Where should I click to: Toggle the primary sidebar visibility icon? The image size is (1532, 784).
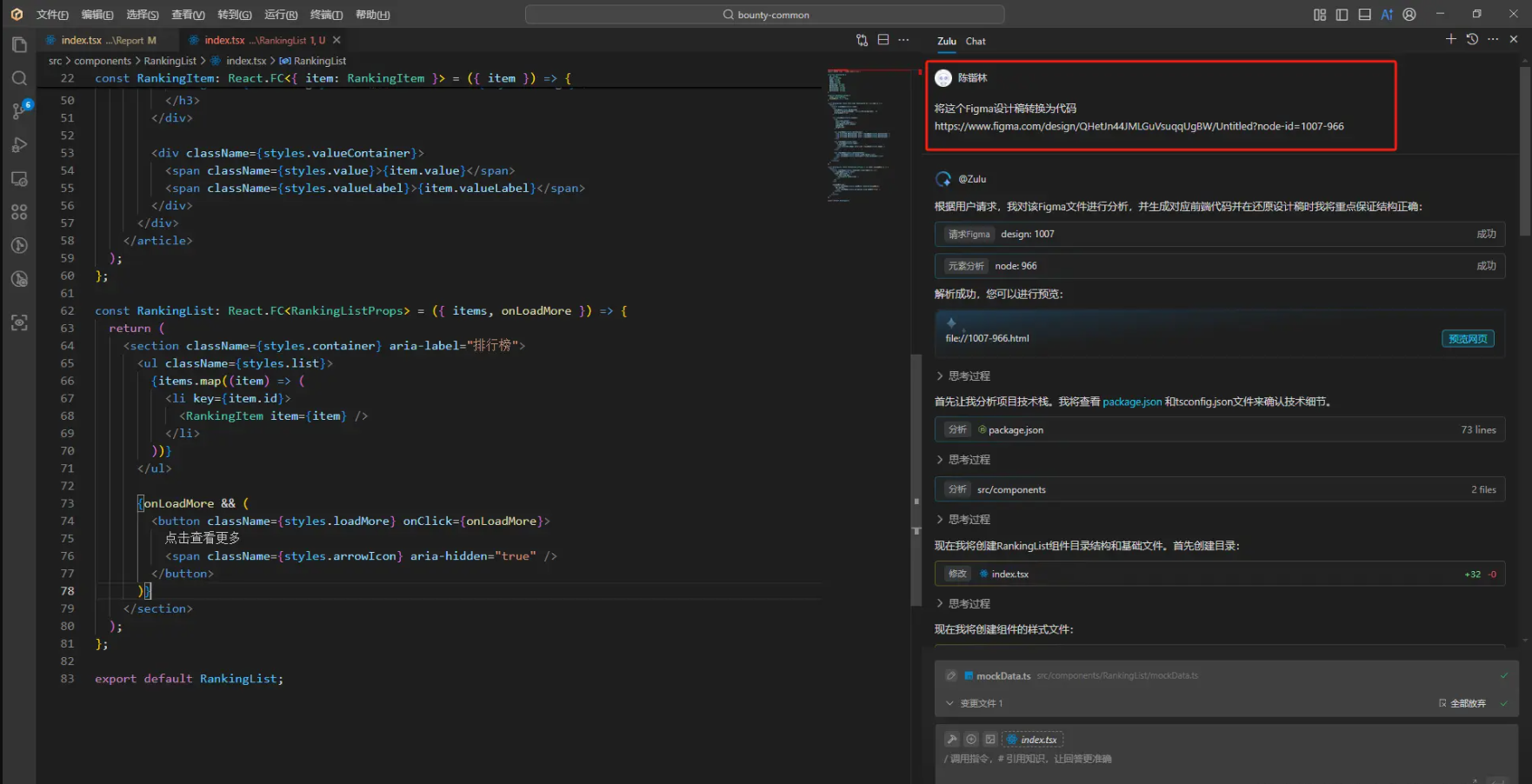[x=1342, y=15]
